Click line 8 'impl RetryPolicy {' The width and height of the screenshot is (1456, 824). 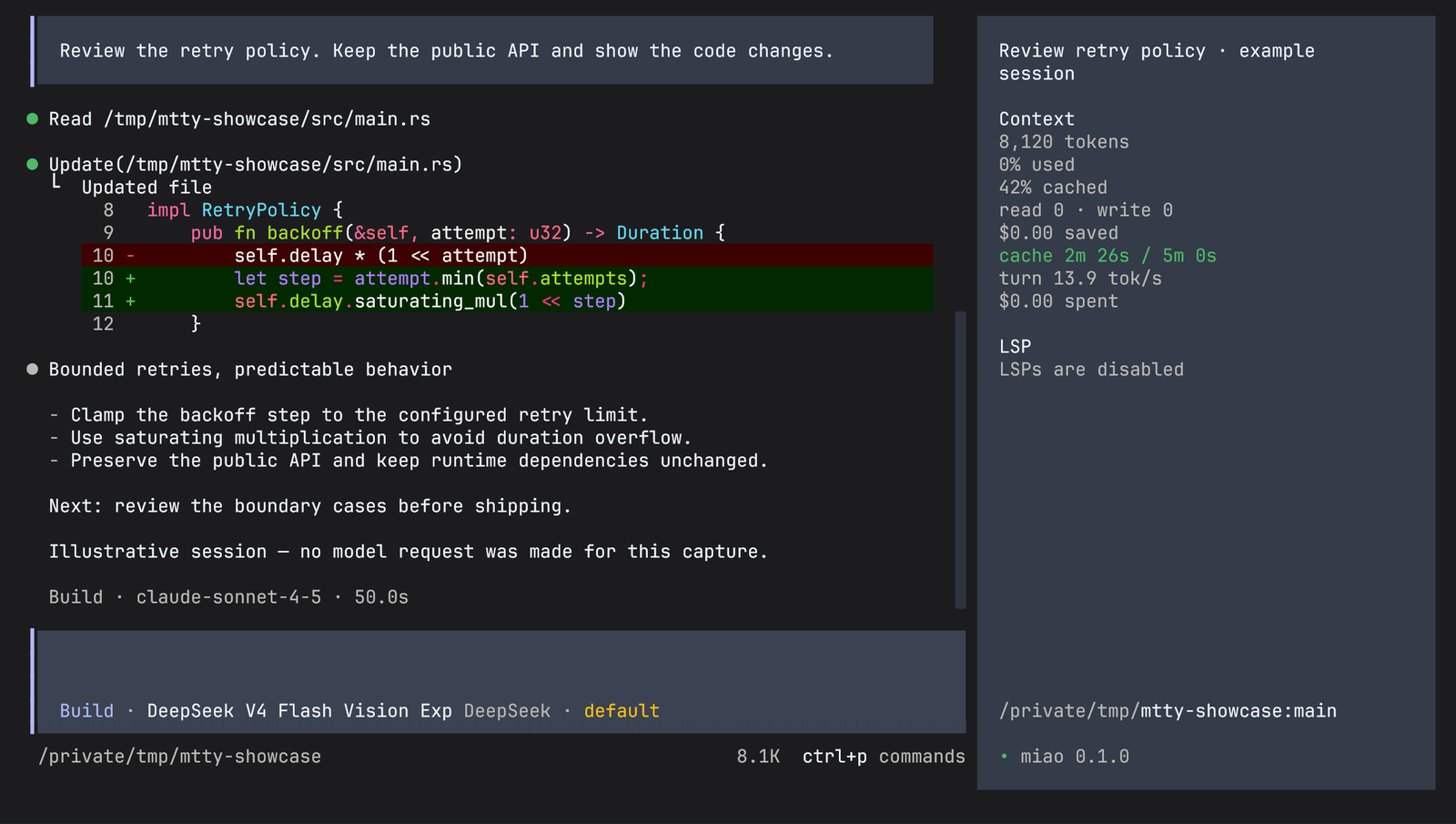pos(245,210)
